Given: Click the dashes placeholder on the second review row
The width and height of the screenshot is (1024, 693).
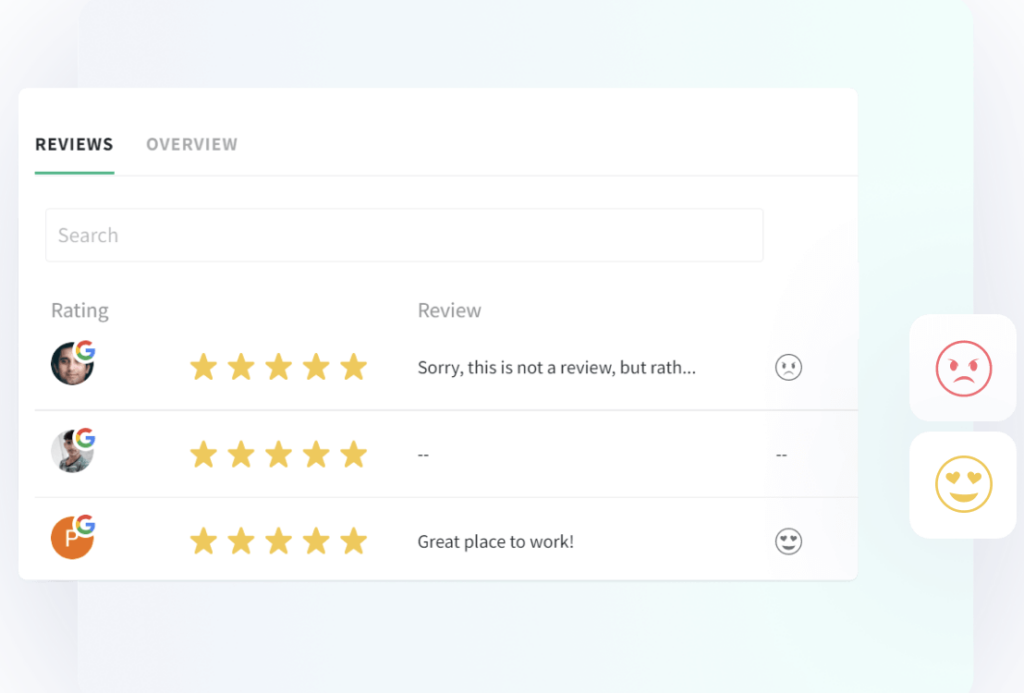Looking at the screenshot, I should pos(423,454).
